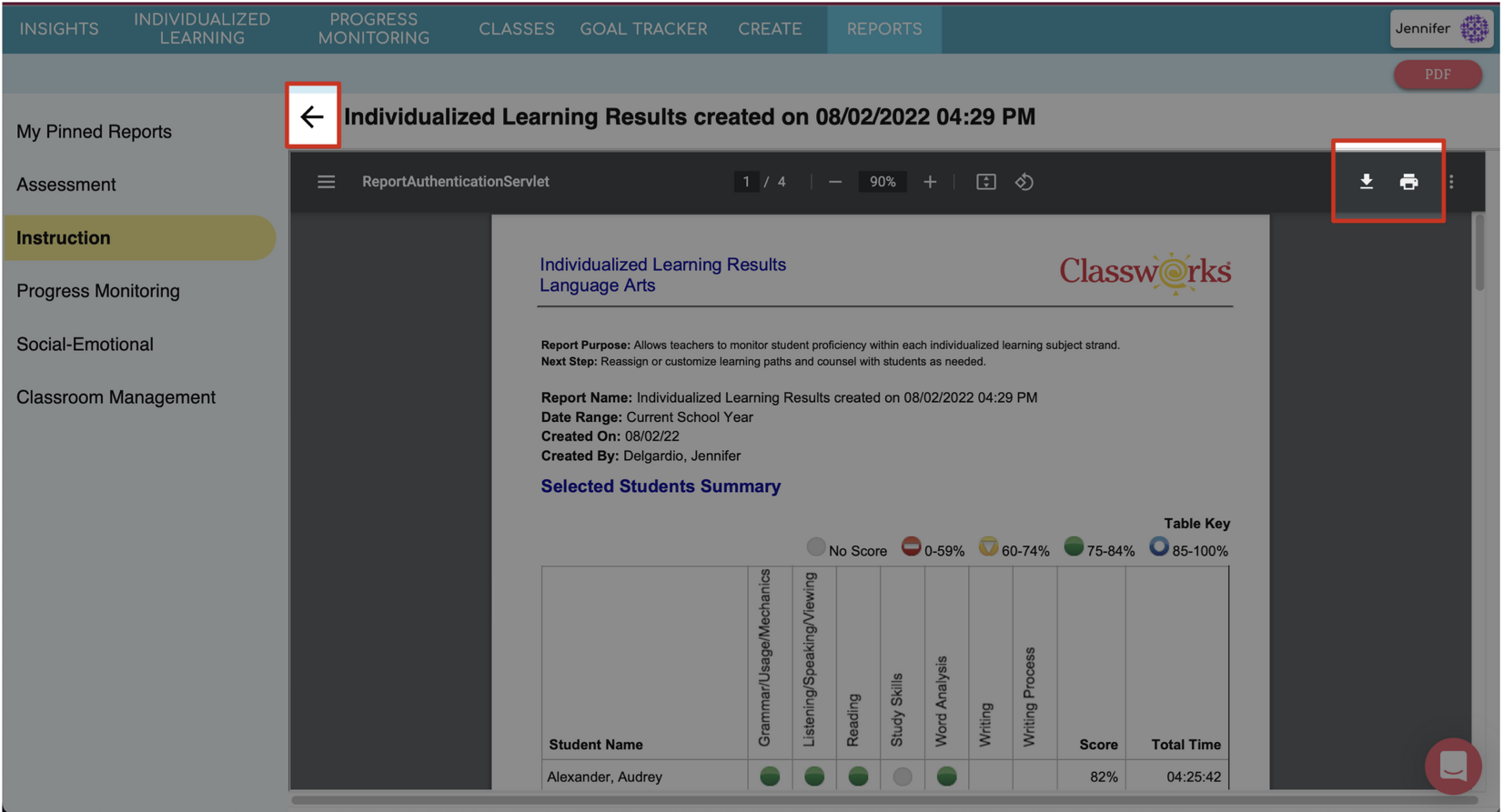Viewport: 1503px width, 812px height.
Task: Click the red PDF button
Action: click(1437, 75)
